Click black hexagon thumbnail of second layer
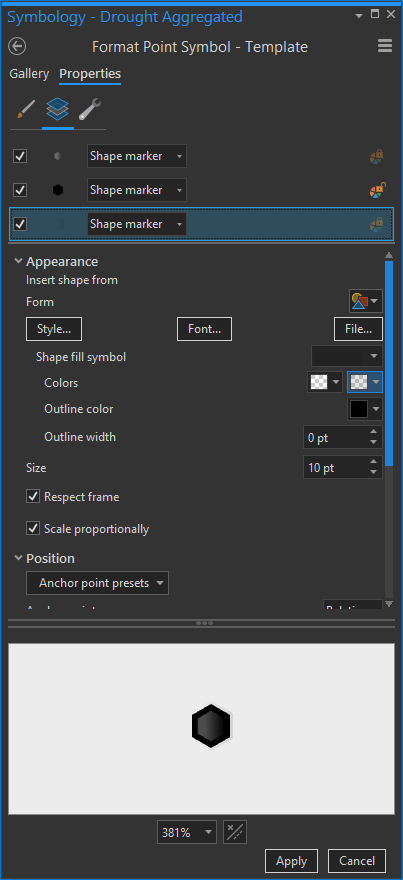This screenshot has width=403, height=880. click(58, 190)
